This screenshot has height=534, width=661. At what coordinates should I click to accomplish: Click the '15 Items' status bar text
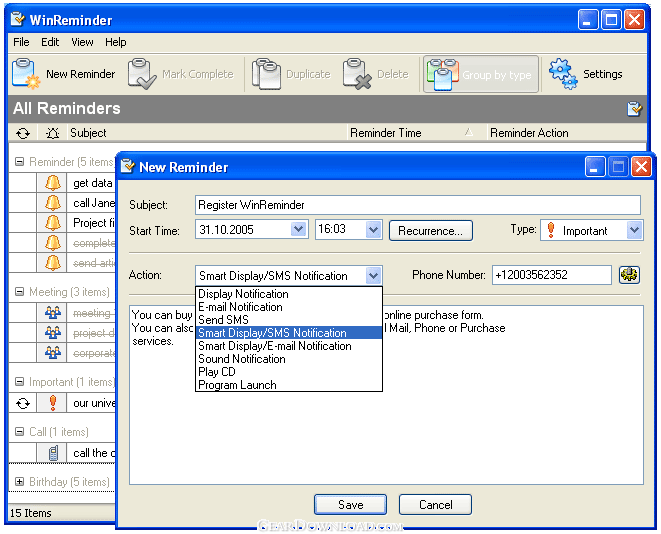[30, 513]
